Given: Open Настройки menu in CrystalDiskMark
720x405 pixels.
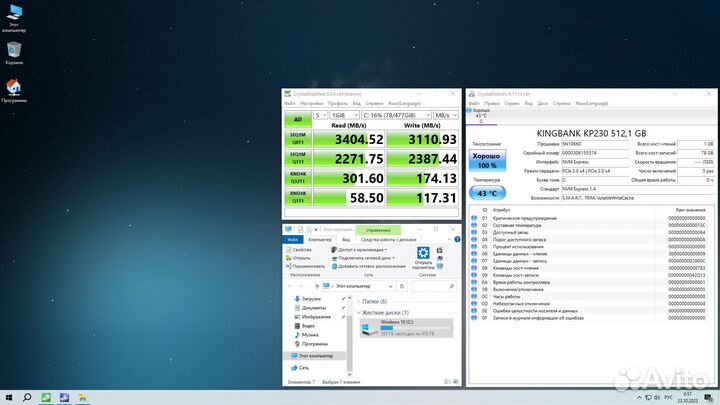Looking at the screenshot, I should [312, 104].
